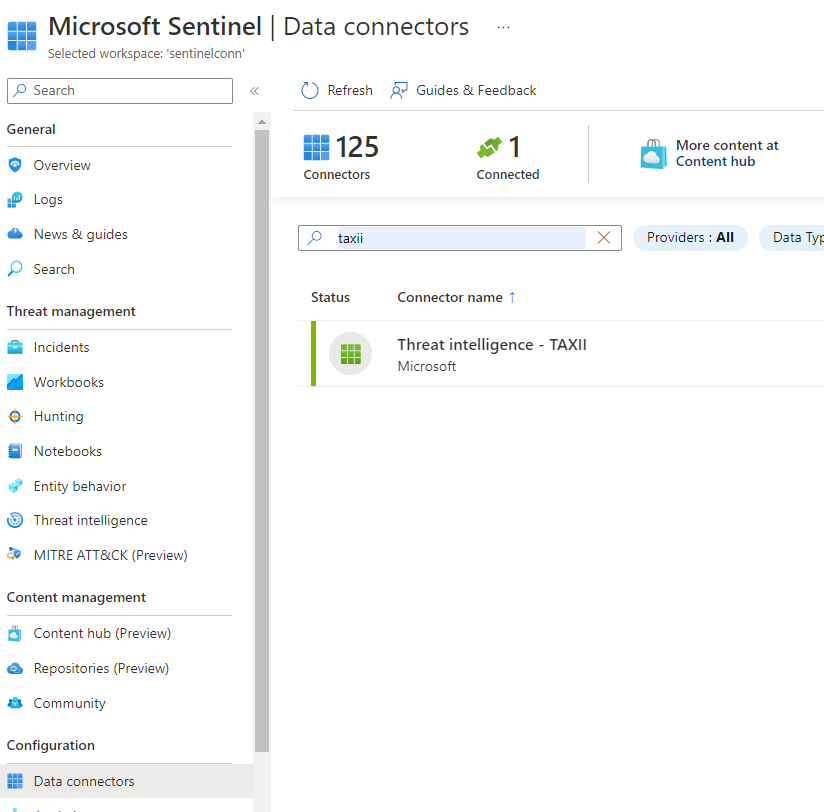
Task: Click the Guides & Feedback person icon
Action: click(399, 90)
